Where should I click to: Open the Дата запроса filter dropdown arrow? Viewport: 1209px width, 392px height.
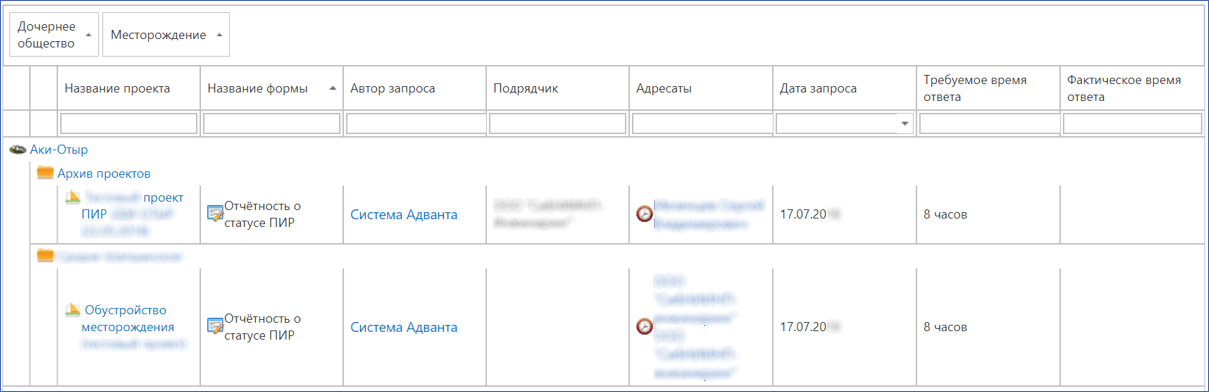pos(905,124)
